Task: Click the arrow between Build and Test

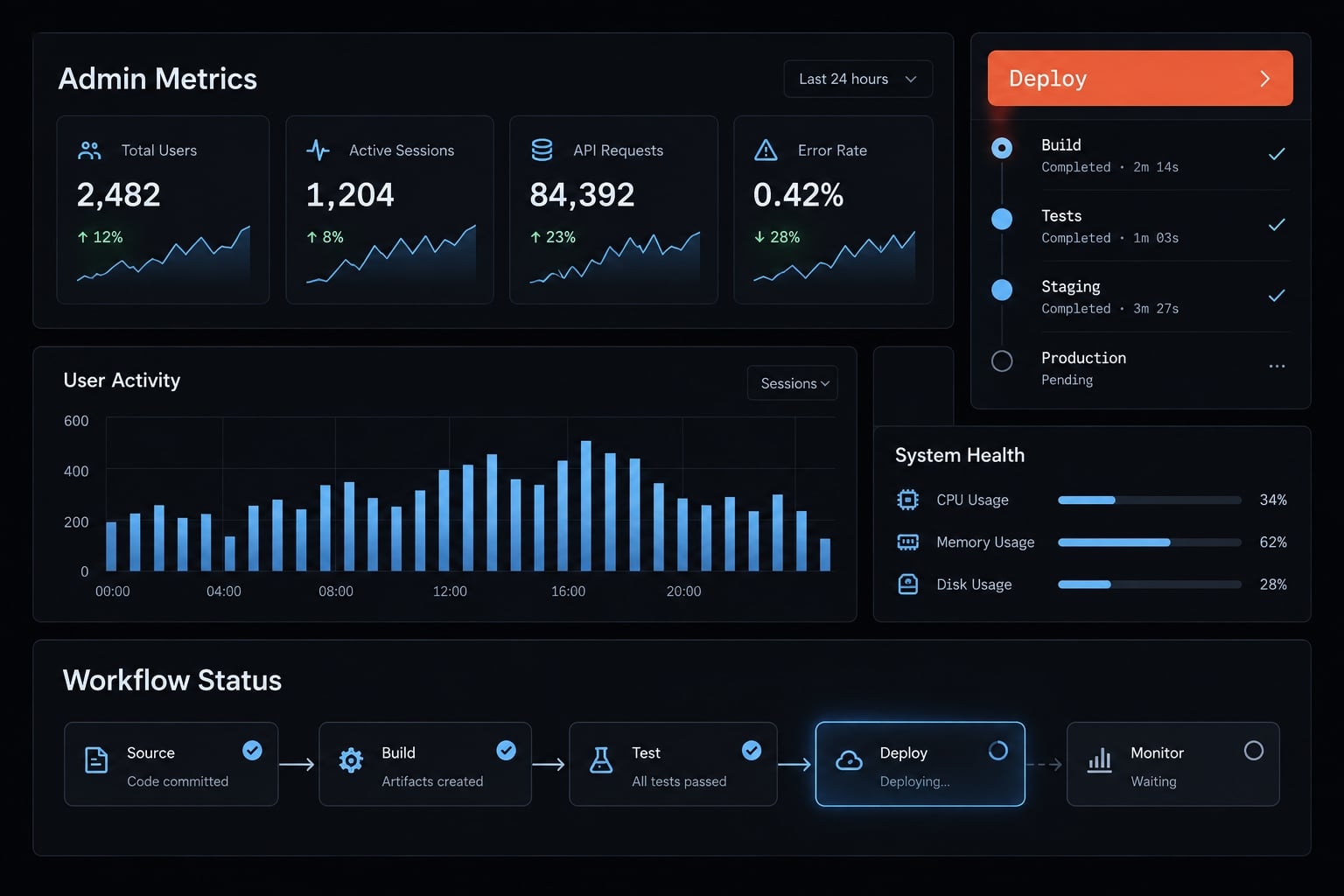Action: (x=549, y=765)
